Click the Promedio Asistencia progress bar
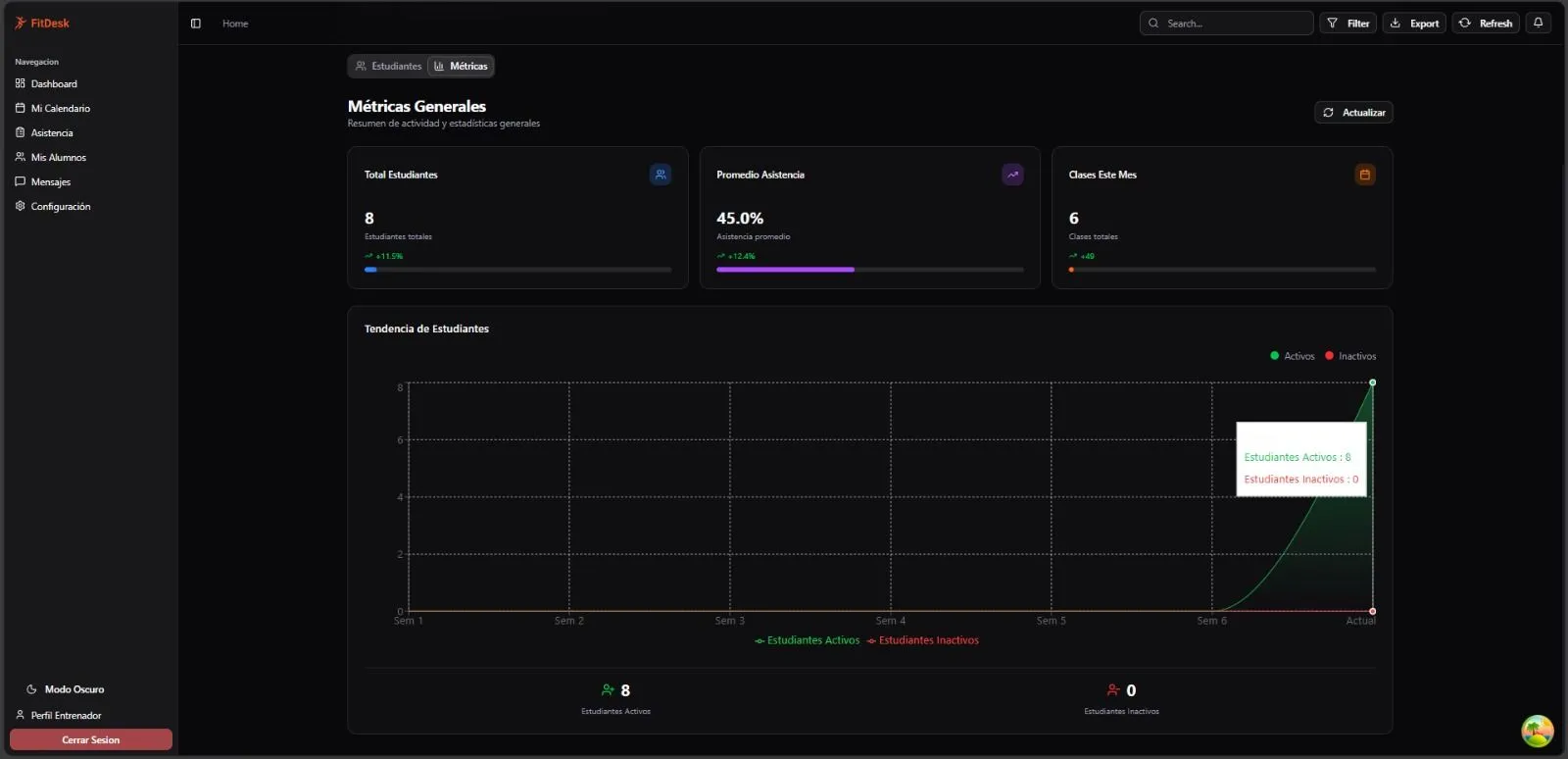Image resolution: width=1568 pixels, height=759 pixels. tap(869, 270)
